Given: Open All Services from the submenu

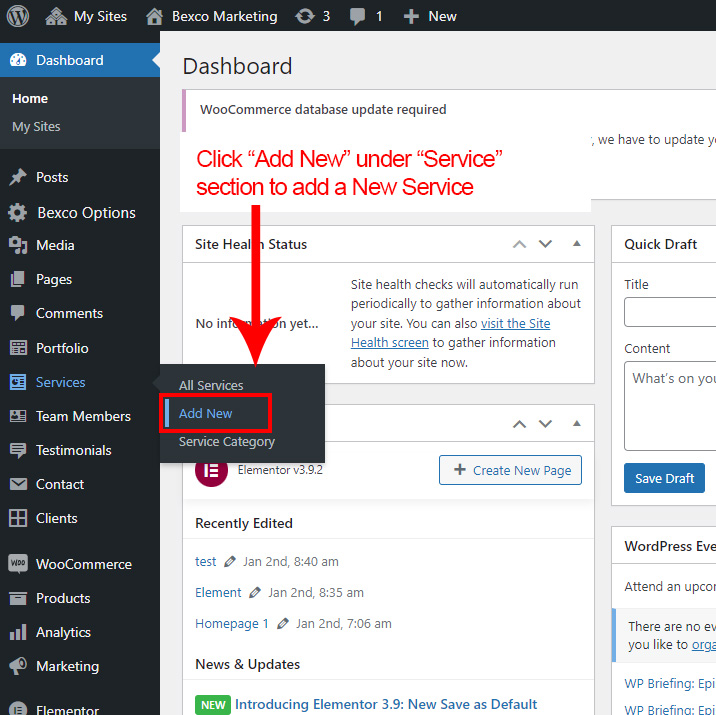Looking at the screenshot, I should pyautogui.click(x=211, y=386).
